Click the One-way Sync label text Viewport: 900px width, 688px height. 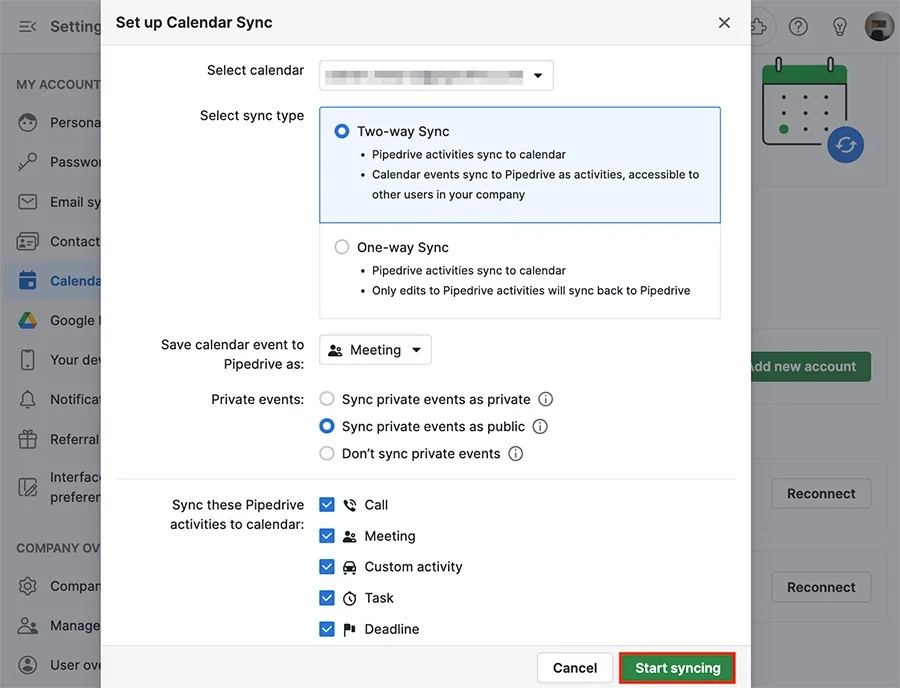click(x=403, y=247)
